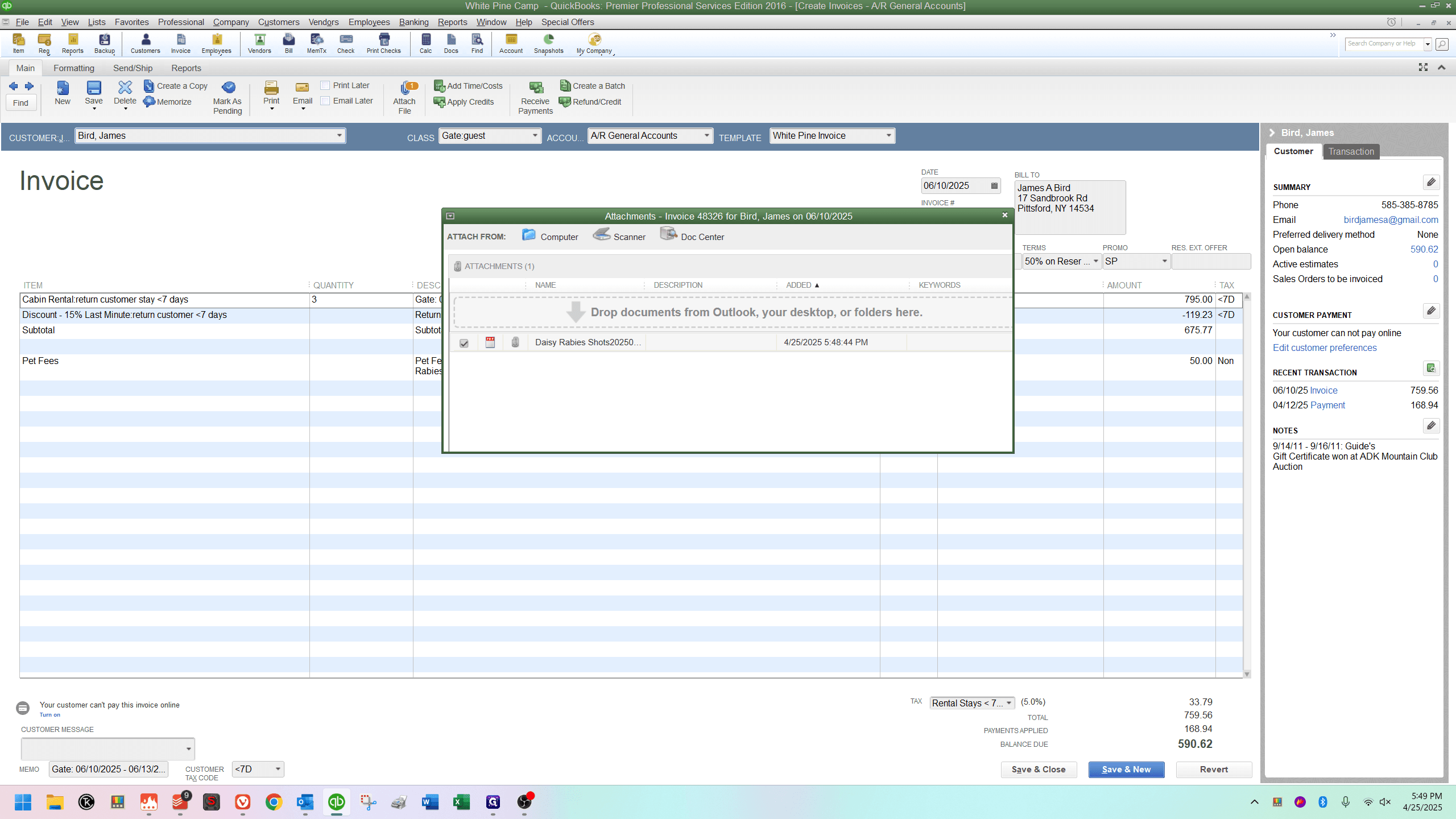Expand the Terms dropdown

[1095, 262]
